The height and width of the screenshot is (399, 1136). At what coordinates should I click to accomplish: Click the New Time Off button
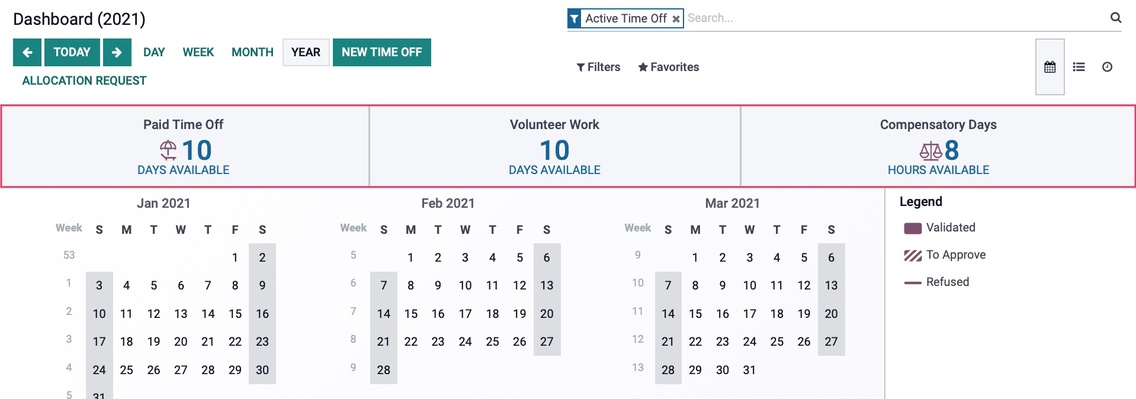[382, 52]
